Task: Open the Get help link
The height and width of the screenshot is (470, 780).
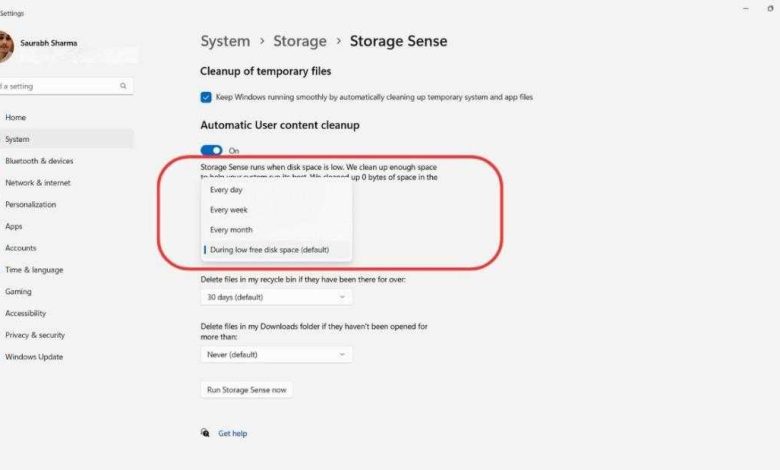Action: coord(233,433)
